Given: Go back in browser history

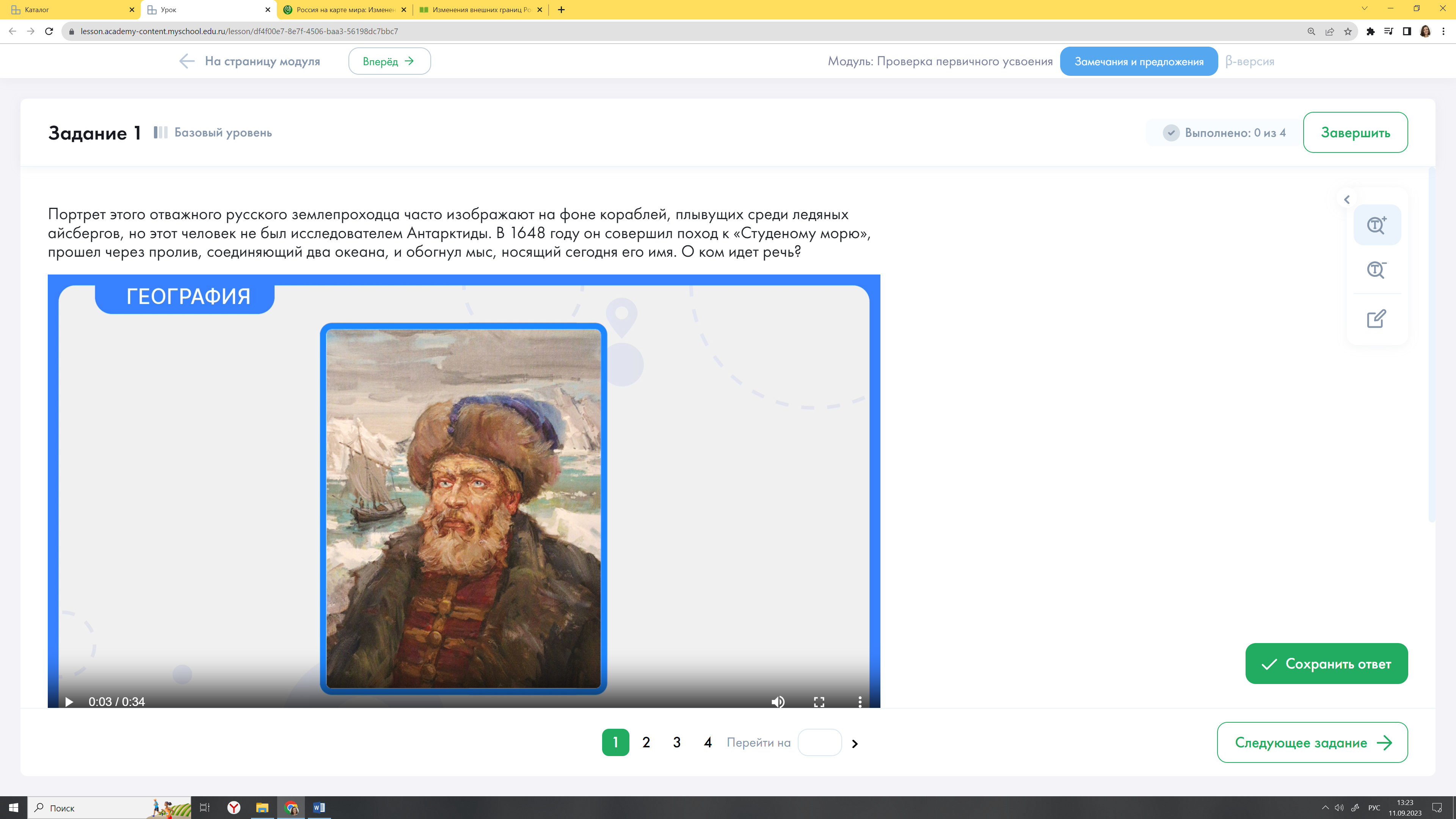Looking at the screenshot, I should click(13, 31).
